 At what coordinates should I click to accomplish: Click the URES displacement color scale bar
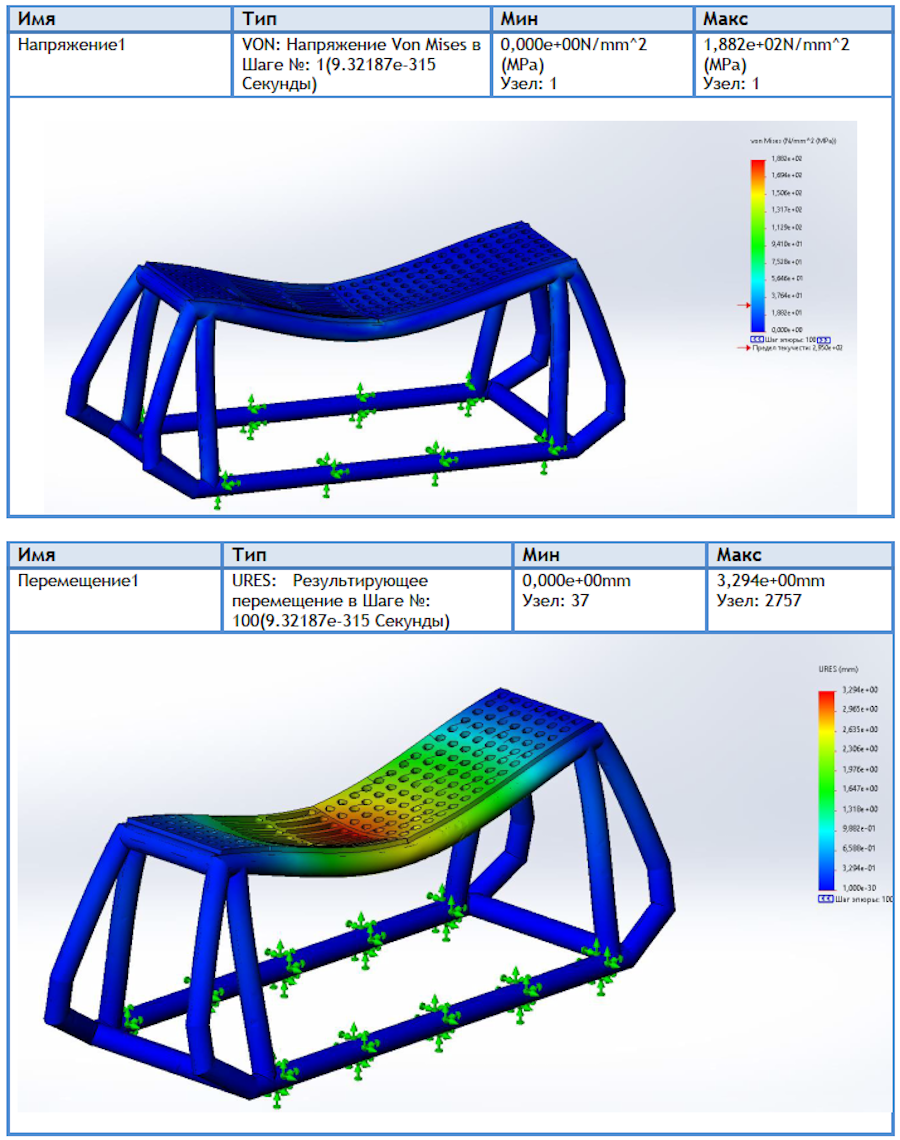point(827,790)
